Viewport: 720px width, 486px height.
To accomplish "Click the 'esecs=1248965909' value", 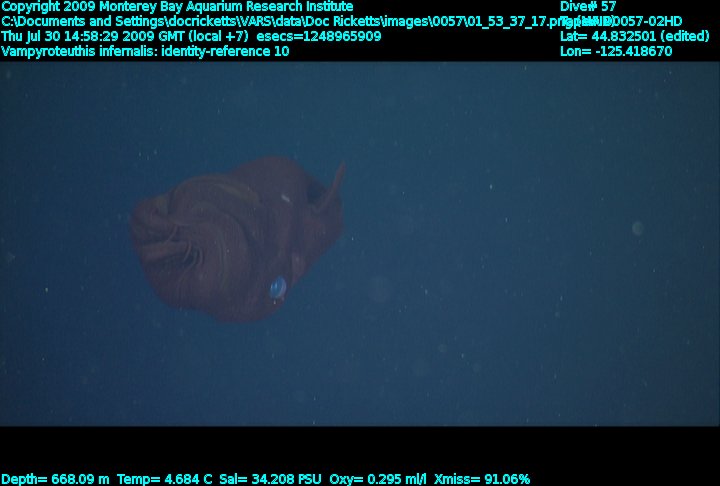I will click(319, 36).
